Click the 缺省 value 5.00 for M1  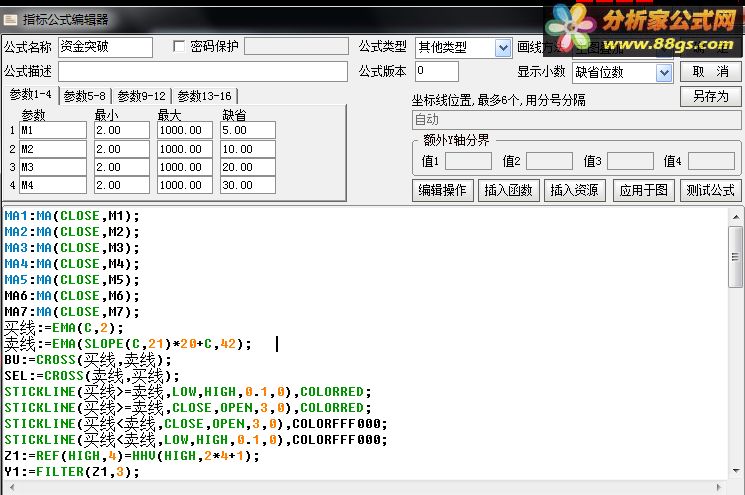[248, 130]
